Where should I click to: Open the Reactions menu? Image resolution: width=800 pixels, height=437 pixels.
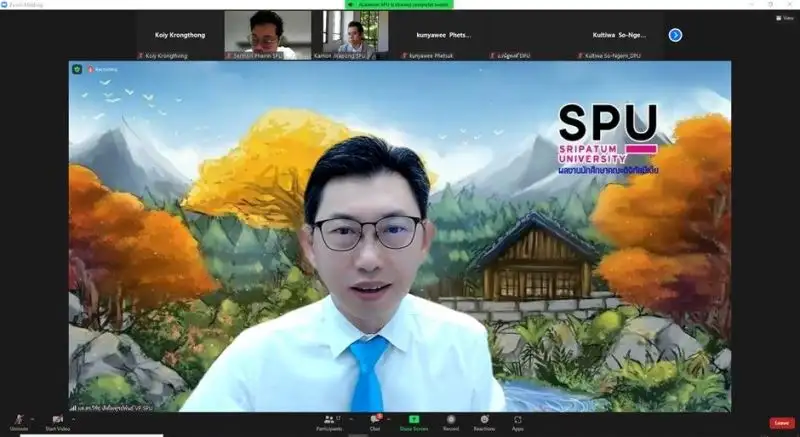[x=485, y=421]
